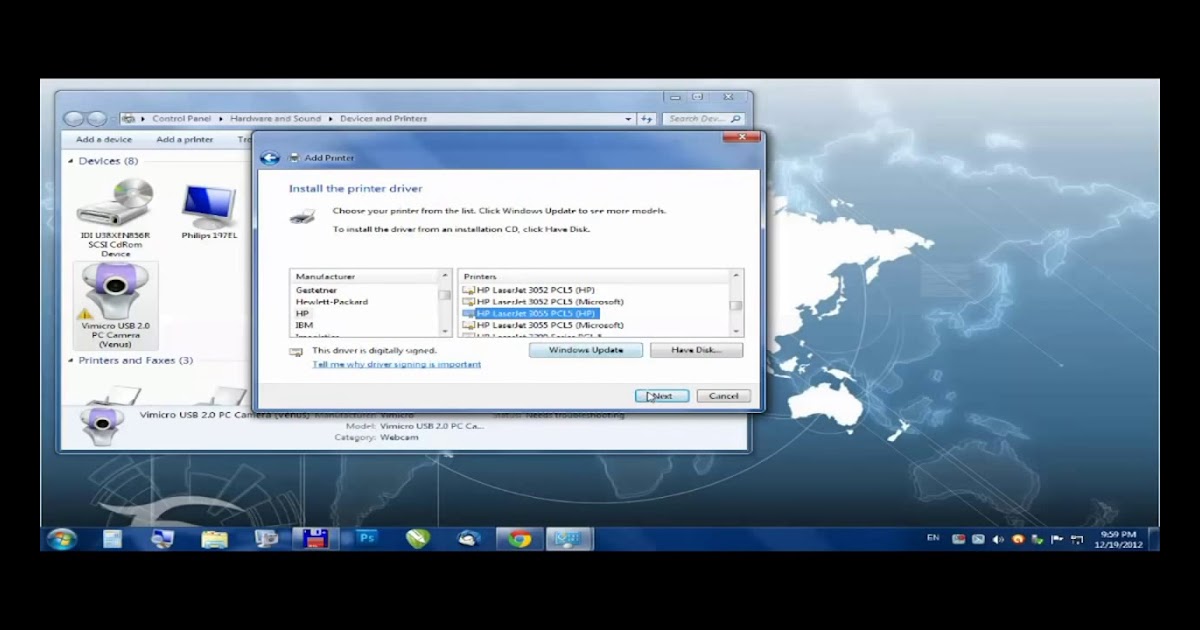1200x630 pixels.
Task: Select Hewlett-Packard in Manufacturer list
Action: coord(332,302)
